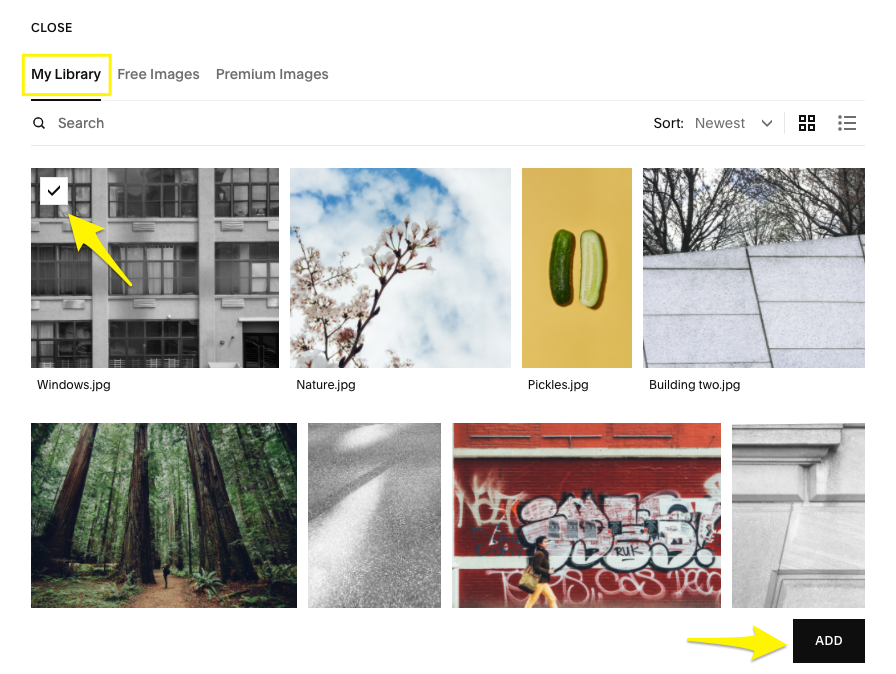Select the Pickles.jpg thumbnail
Screen dimensions: 896x674
coord(577,268)
